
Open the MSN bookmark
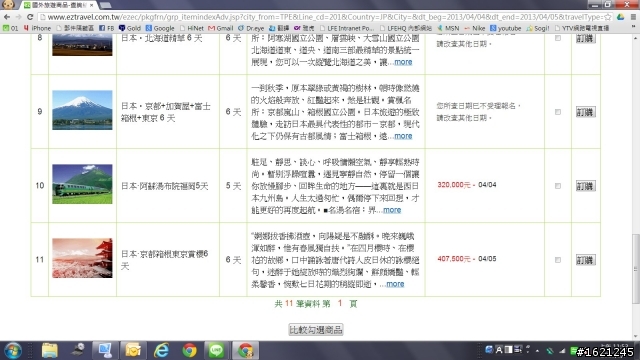pyautogui.click(x=448, y=28)
